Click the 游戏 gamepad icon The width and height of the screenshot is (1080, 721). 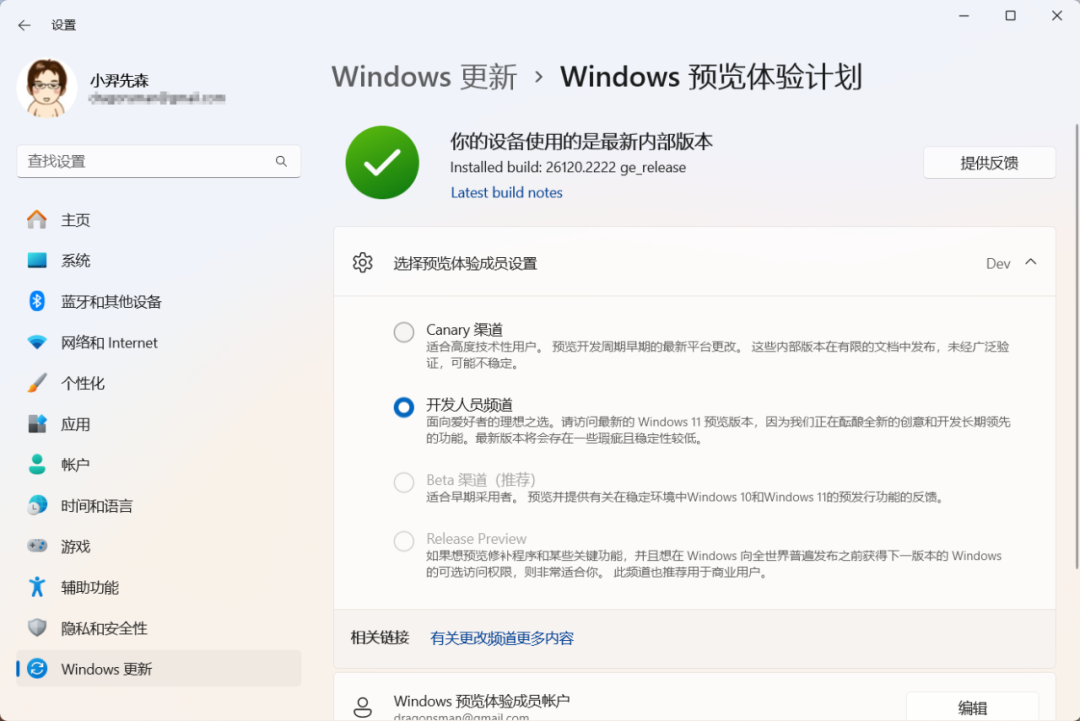coord(37,546)
